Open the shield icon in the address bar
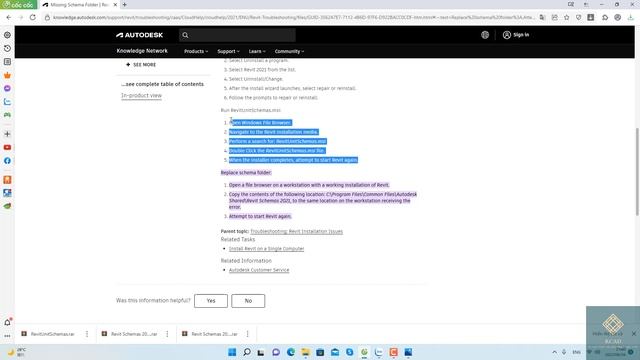 click(578, 18)
